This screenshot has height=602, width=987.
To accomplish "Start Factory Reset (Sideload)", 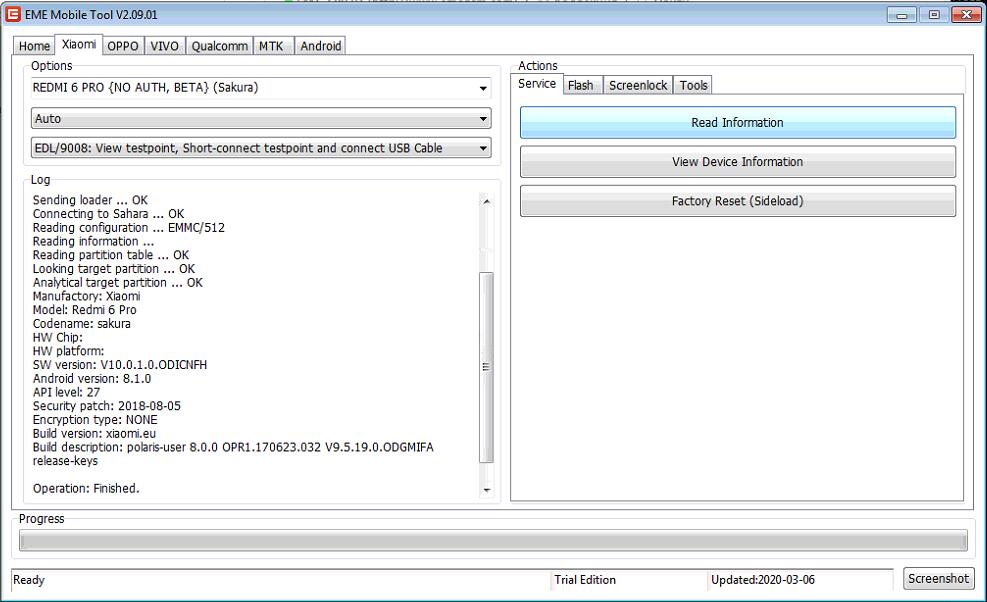I will point(737,201).
